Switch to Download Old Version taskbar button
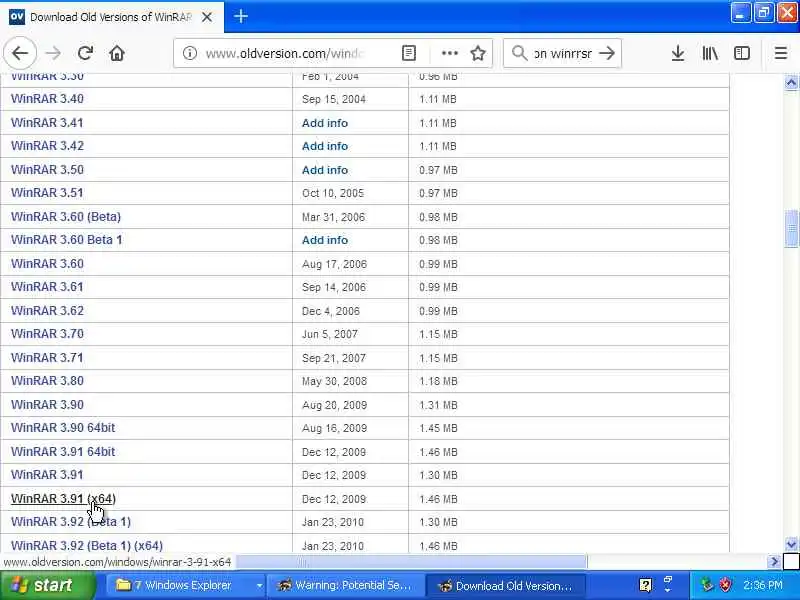 pyautogui.click(x=505, y=585)
